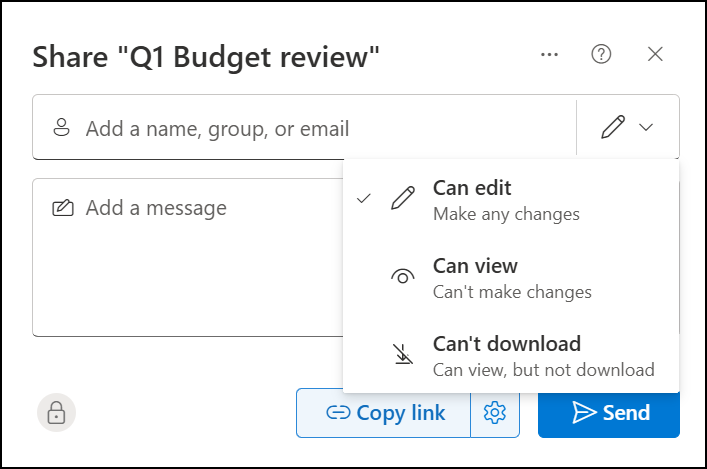Click the paper plane icon on Send

[x=584, y=413]
